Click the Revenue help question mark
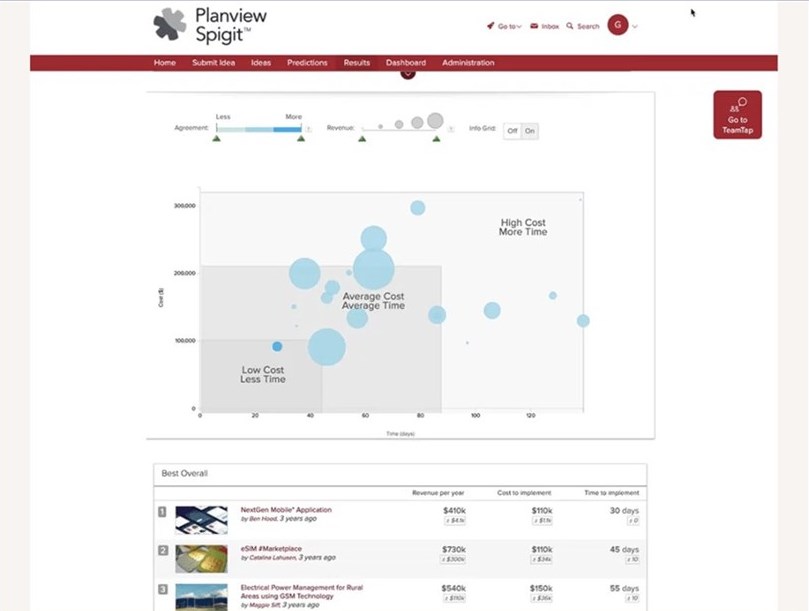The height and width of the screenshot is (611, 809). pos(449,129)
